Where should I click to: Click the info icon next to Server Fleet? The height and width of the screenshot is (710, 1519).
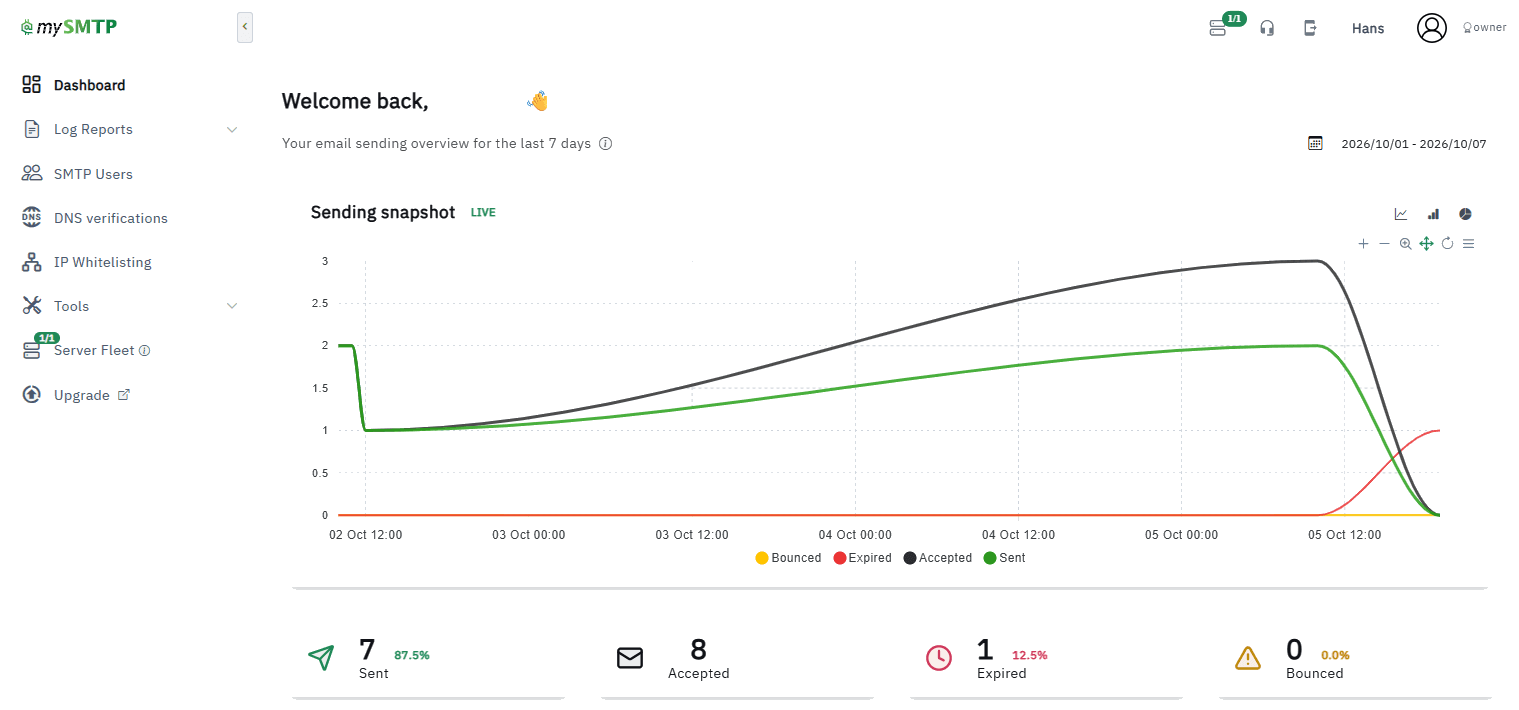144,351
